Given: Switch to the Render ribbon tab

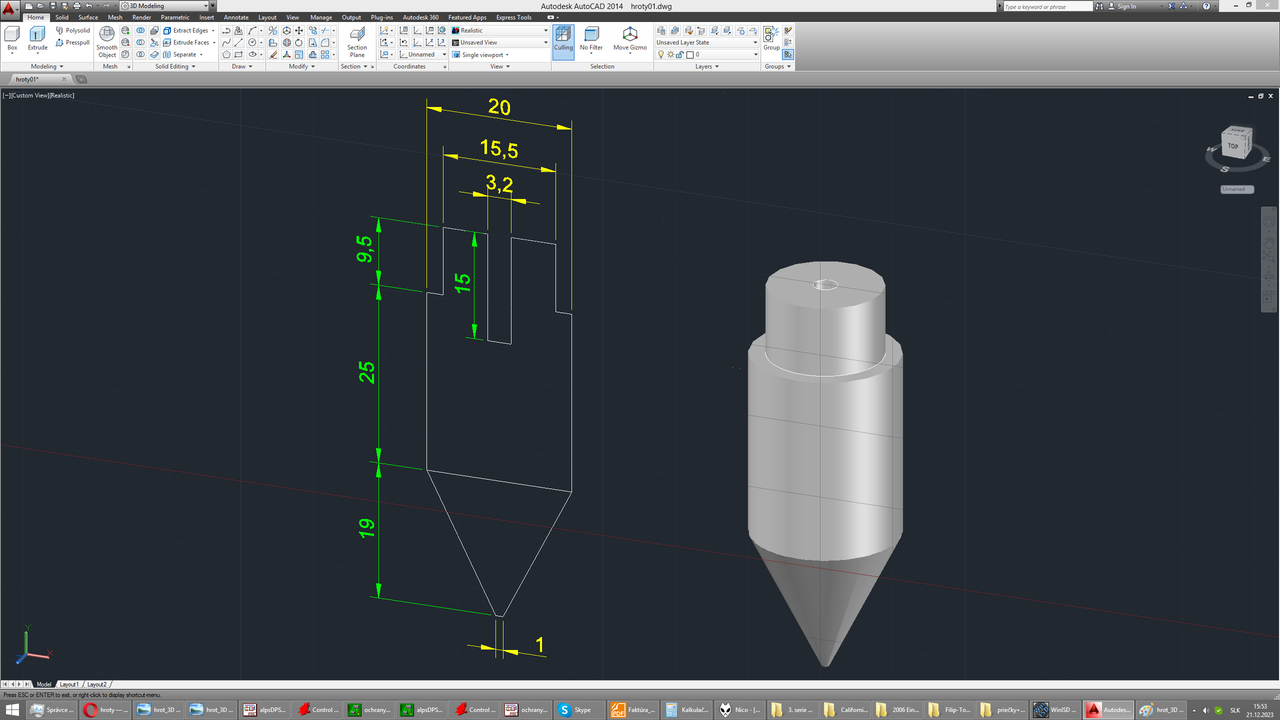Looking at the screenshot, I should (x=142, y=17).
